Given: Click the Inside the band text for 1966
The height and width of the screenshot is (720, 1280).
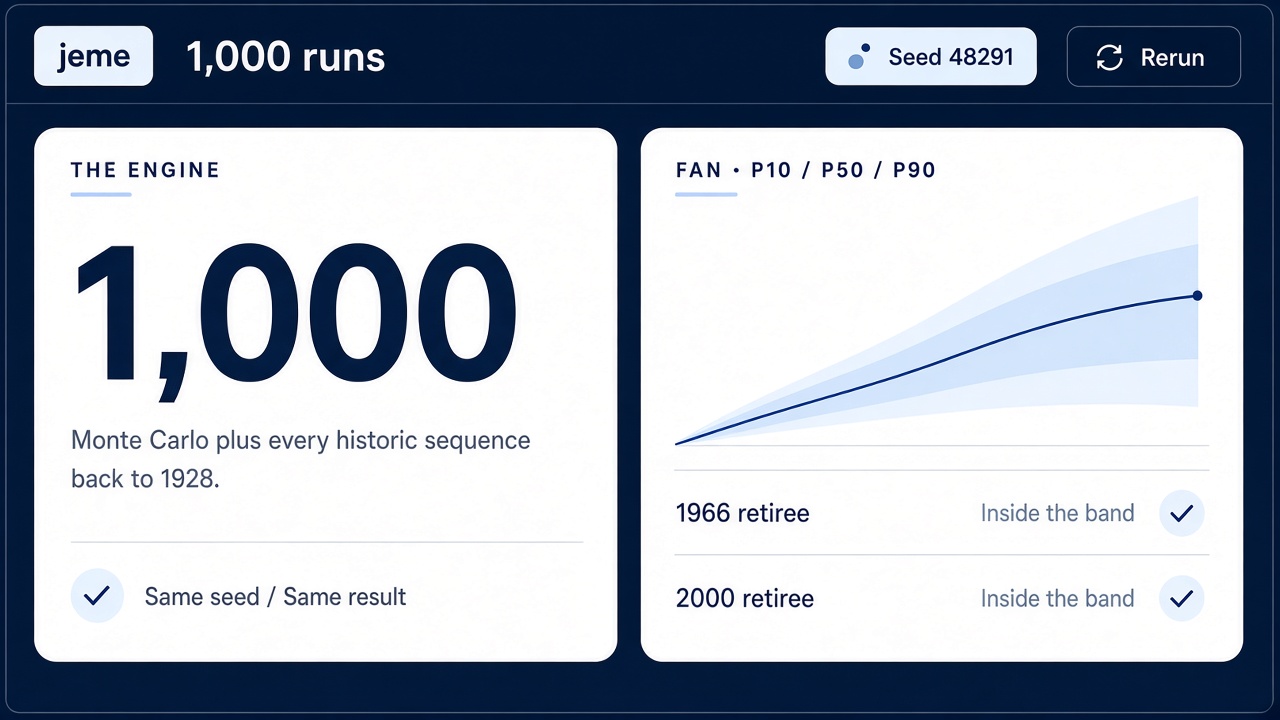Looking at the screenshot, I should click(1057, 514).
